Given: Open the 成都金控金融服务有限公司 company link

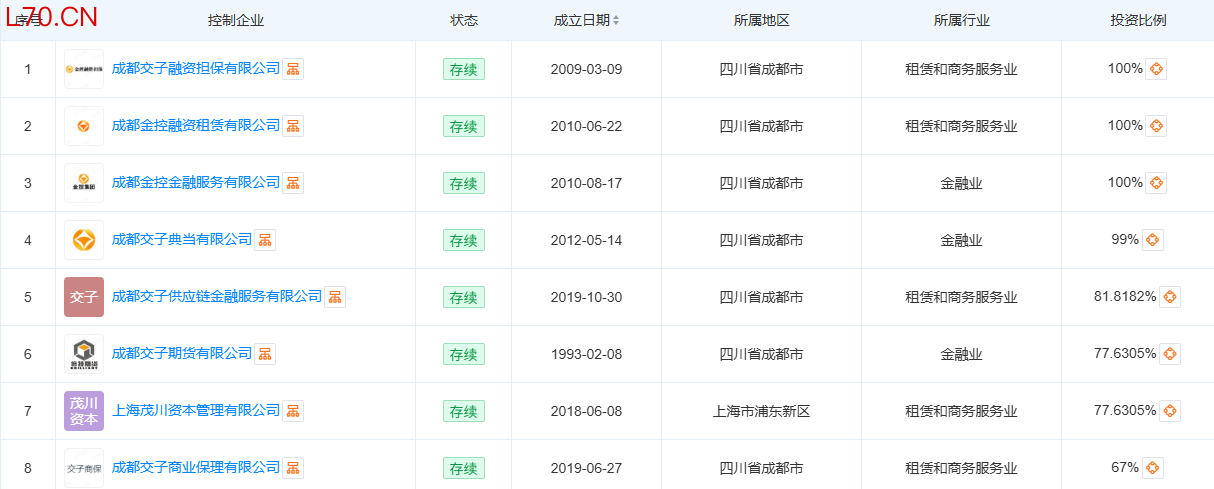Looking at the screenshot, I should coord(196,183).
